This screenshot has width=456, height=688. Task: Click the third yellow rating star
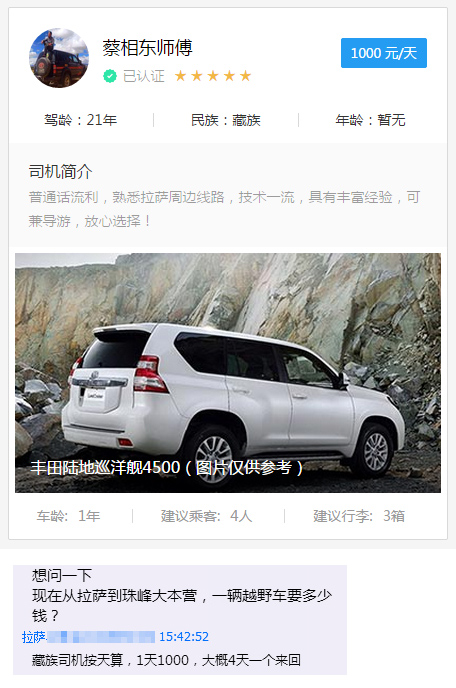[x=213, y=76]
